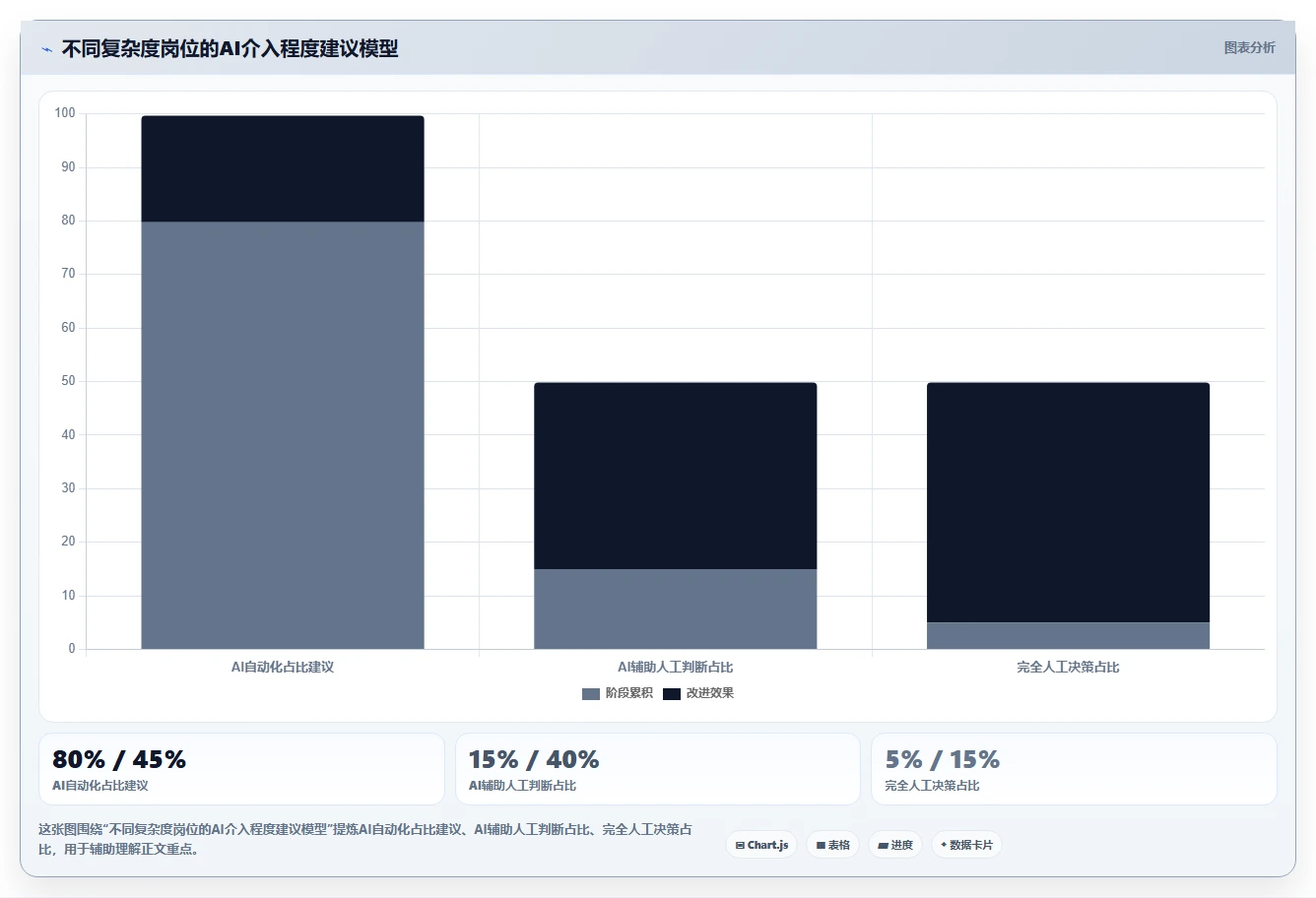Click the gray bar segment of 完全人工决策占比

click(1069, 635)
